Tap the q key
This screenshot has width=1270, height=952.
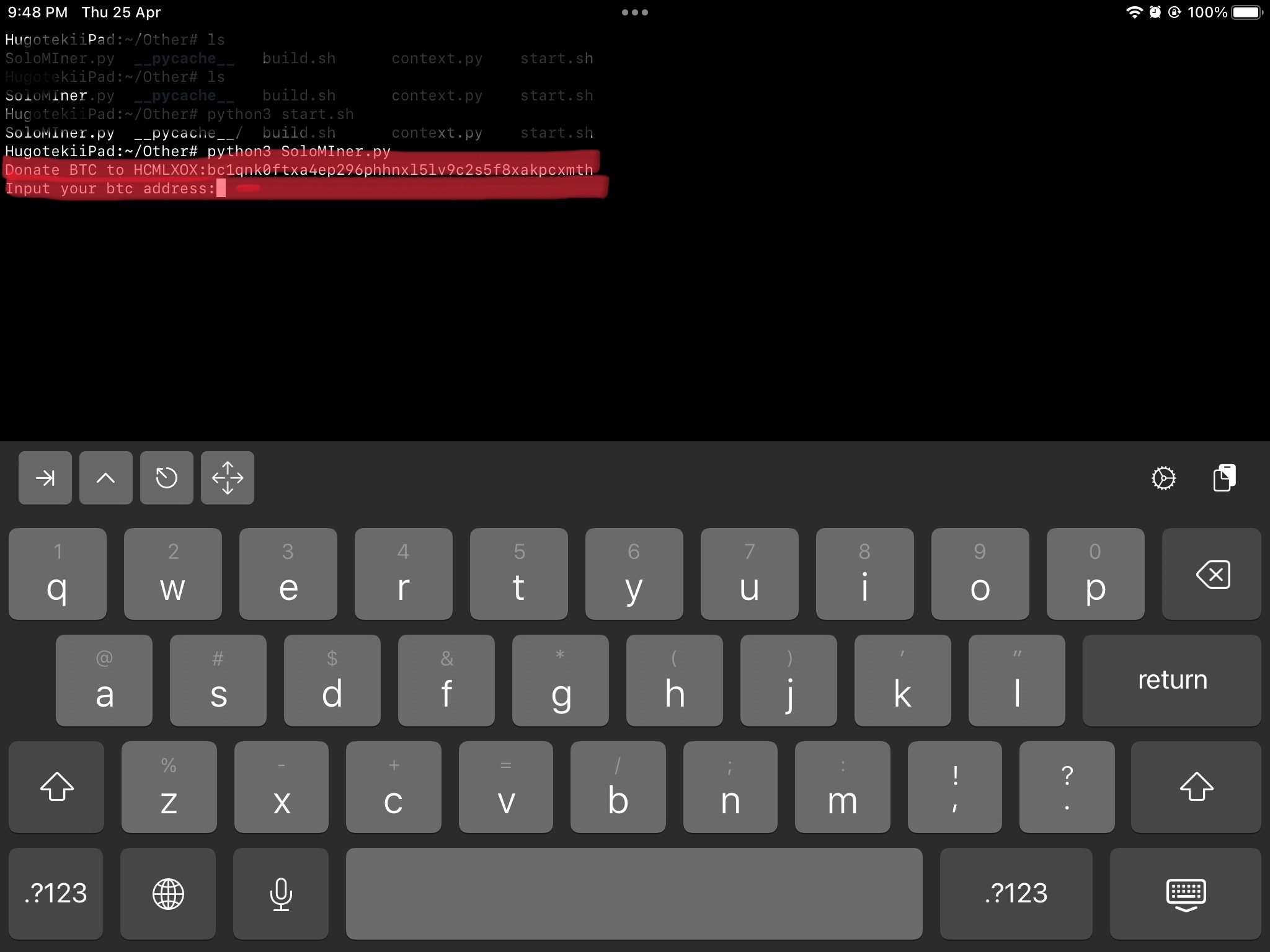click(58, 574)
